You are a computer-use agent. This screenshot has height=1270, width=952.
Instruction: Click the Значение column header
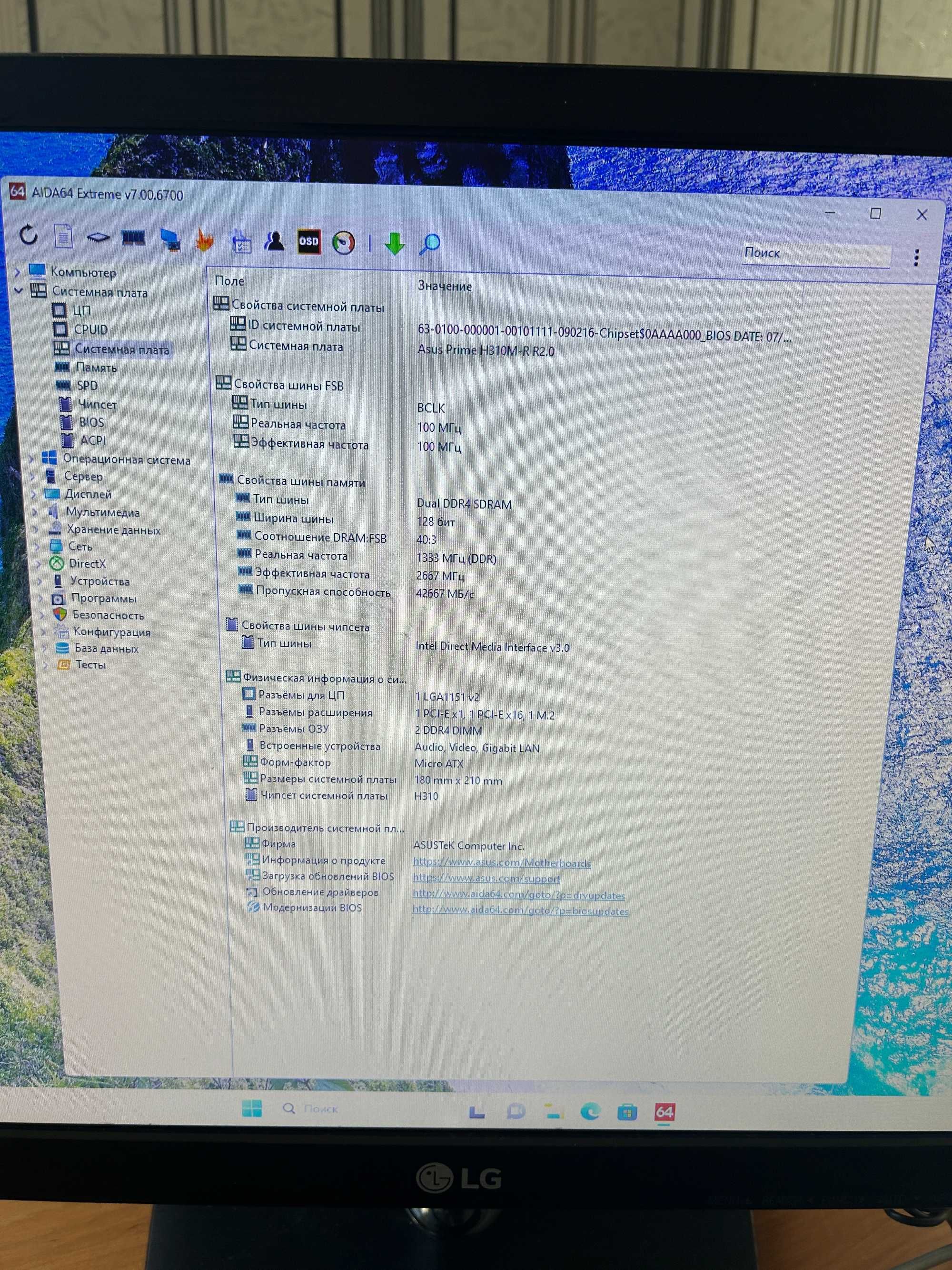tap(445, 286)
